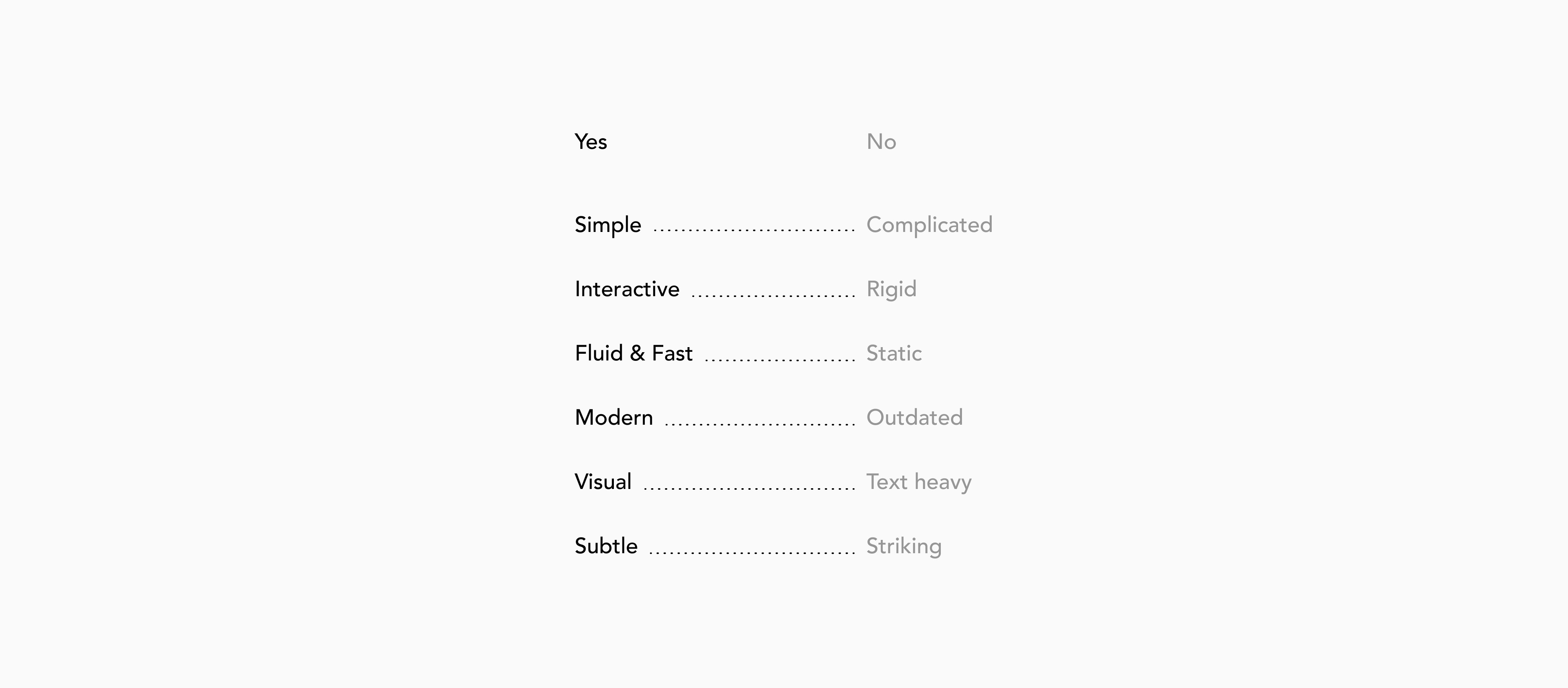Click the 'Fluid & Fast' text
This screenshot has height=688, width=1568.
point(633,353)
